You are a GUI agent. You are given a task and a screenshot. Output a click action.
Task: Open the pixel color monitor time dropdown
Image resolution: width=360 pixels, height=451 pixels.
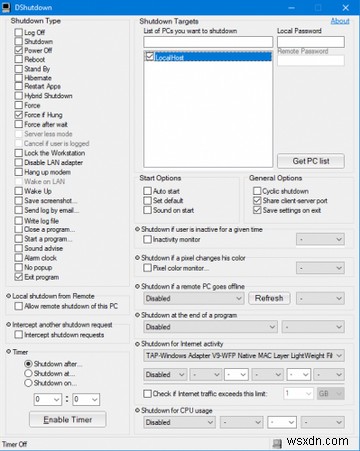[320, 268]
